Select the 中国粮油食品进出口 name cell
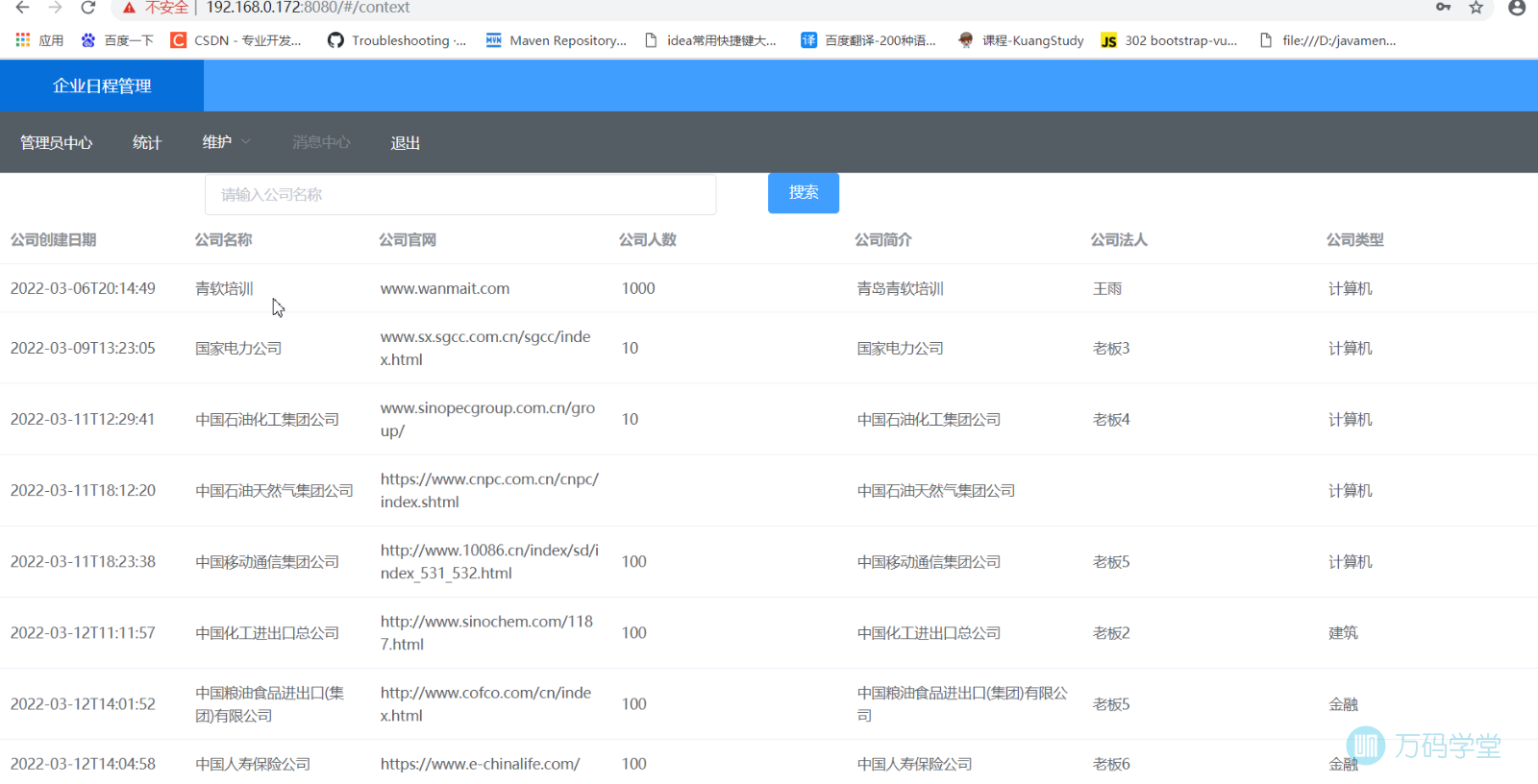Image resolution: width=1538 pixels, height=784 pixels. pos(269,703)
